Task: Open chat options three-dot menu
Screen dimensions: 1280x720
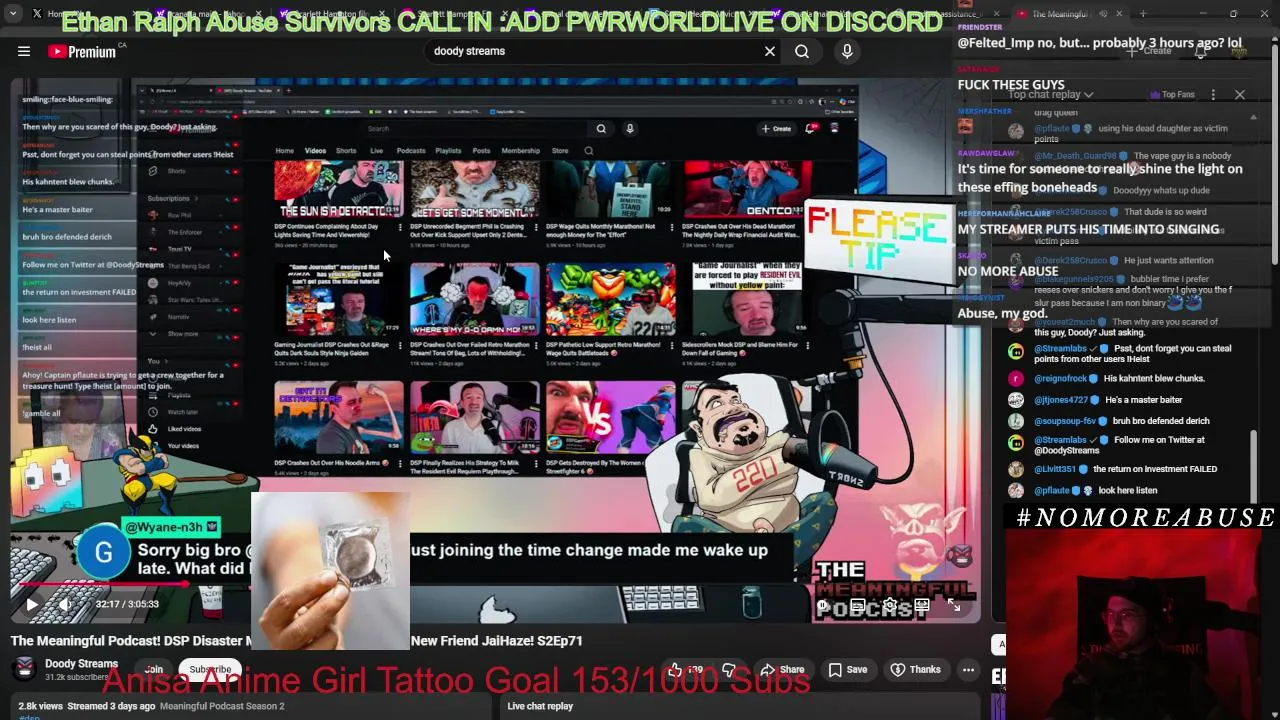Action: pos(1213,95)
